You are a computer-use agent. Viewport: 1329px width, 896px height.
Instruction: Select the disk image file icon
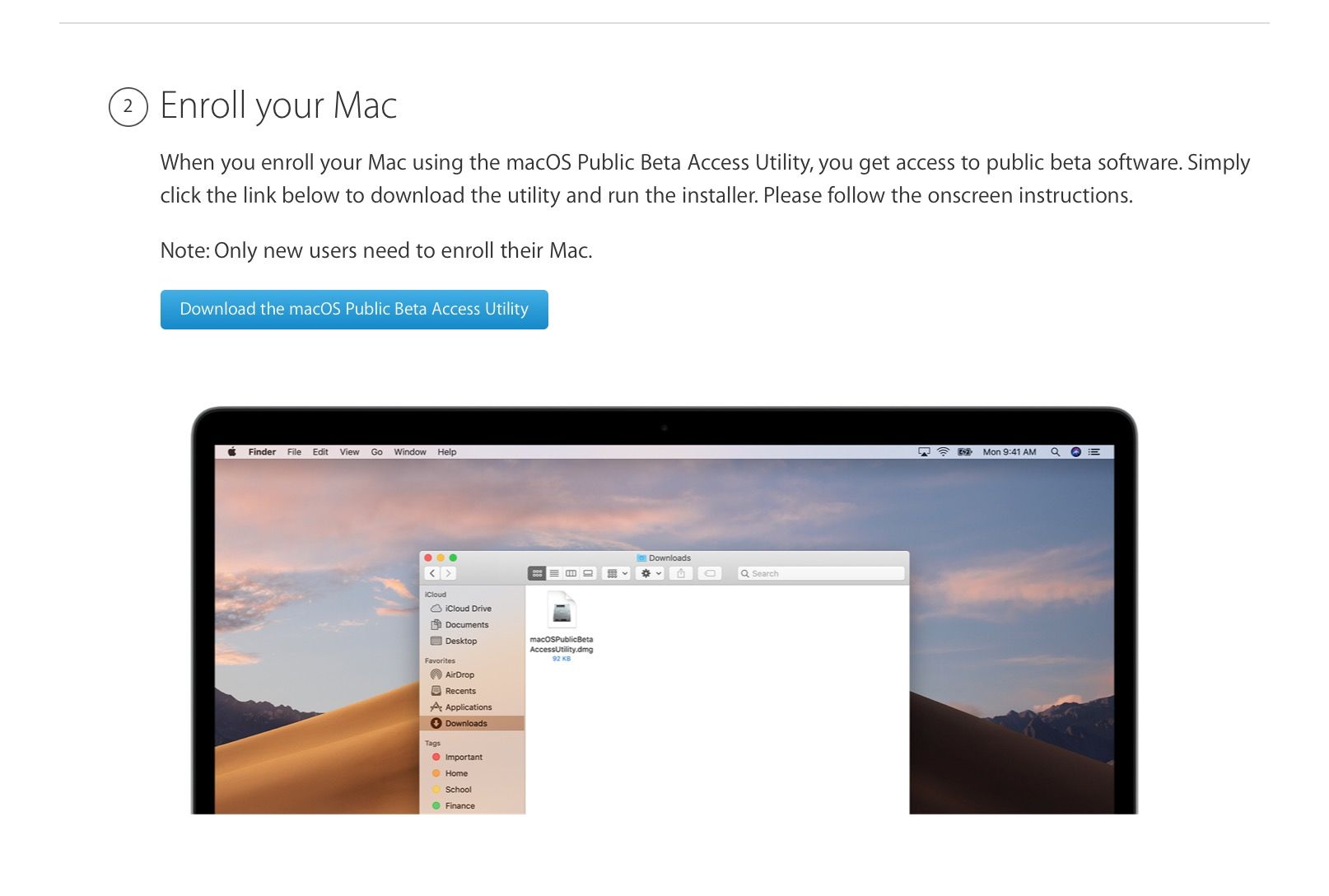pos(562,611)
